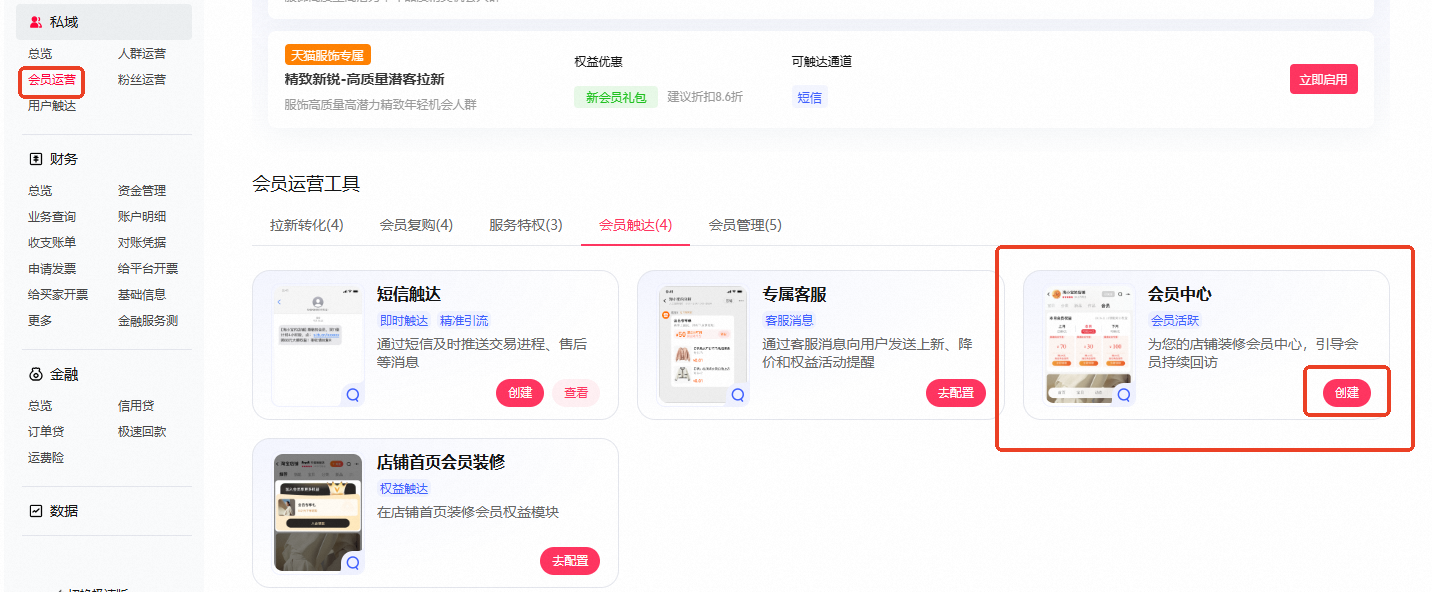
Task: Open 给买家开票 in the sidebar
Action: (58, 295)
